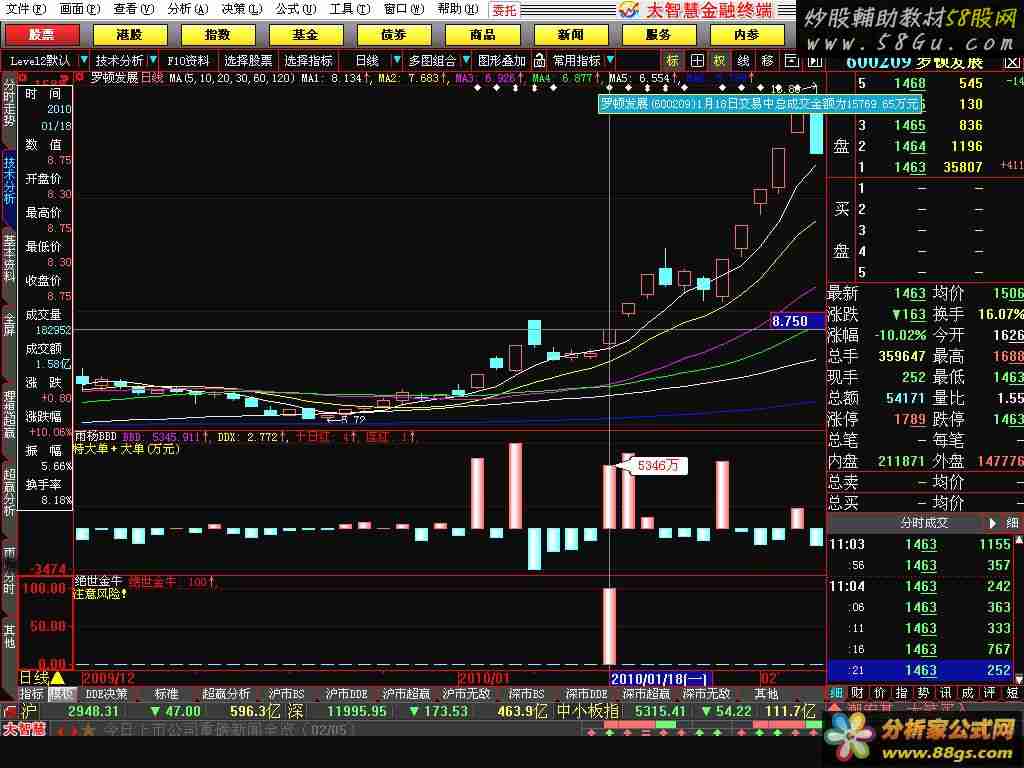This screenshot has height=768, width=1024.
Task: Click the 大智慧 badge in status bar
Action: (x=24, y=729)
